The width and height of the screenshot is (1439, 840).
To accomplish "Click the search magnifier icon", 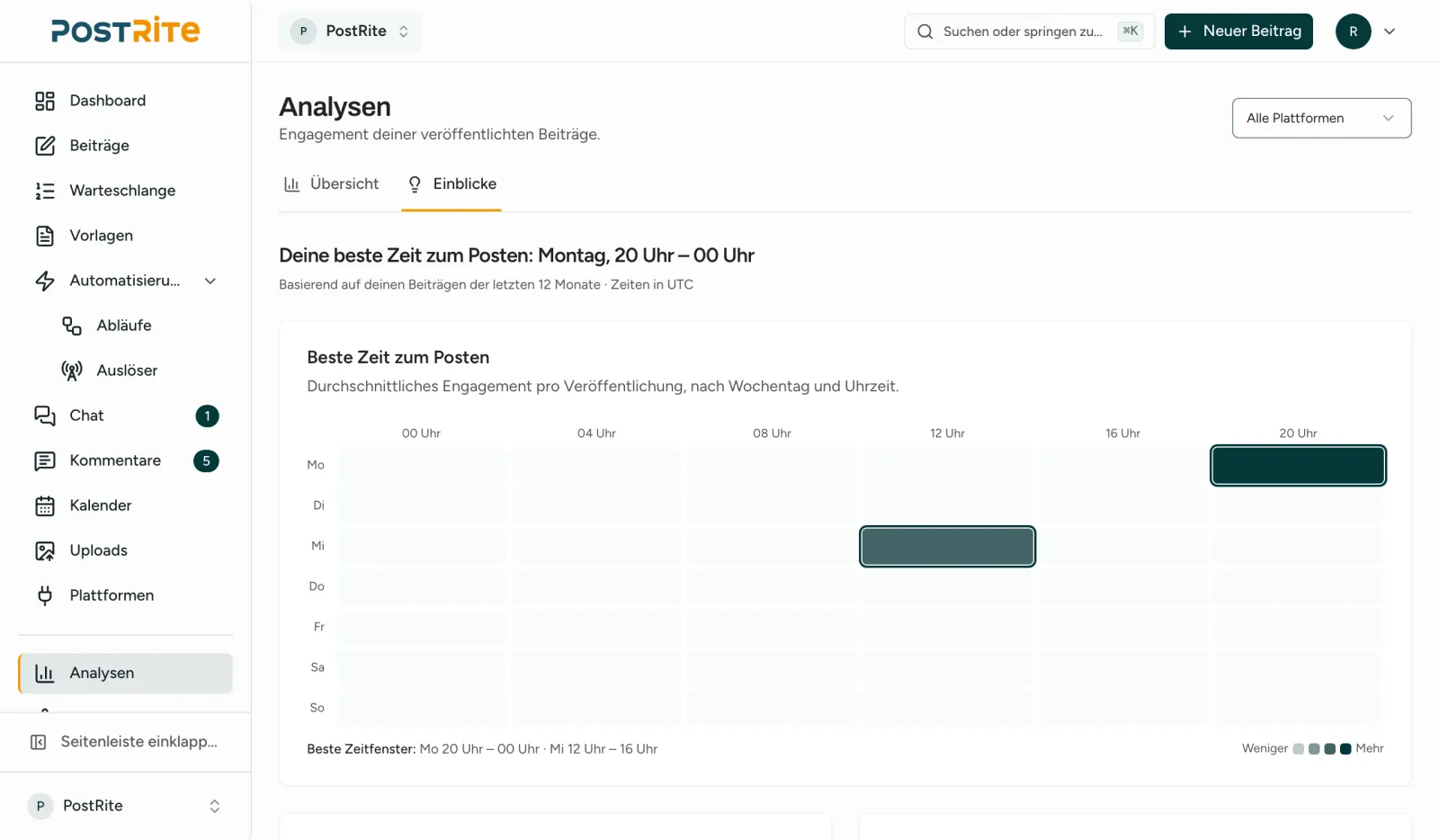I will 925,31.
